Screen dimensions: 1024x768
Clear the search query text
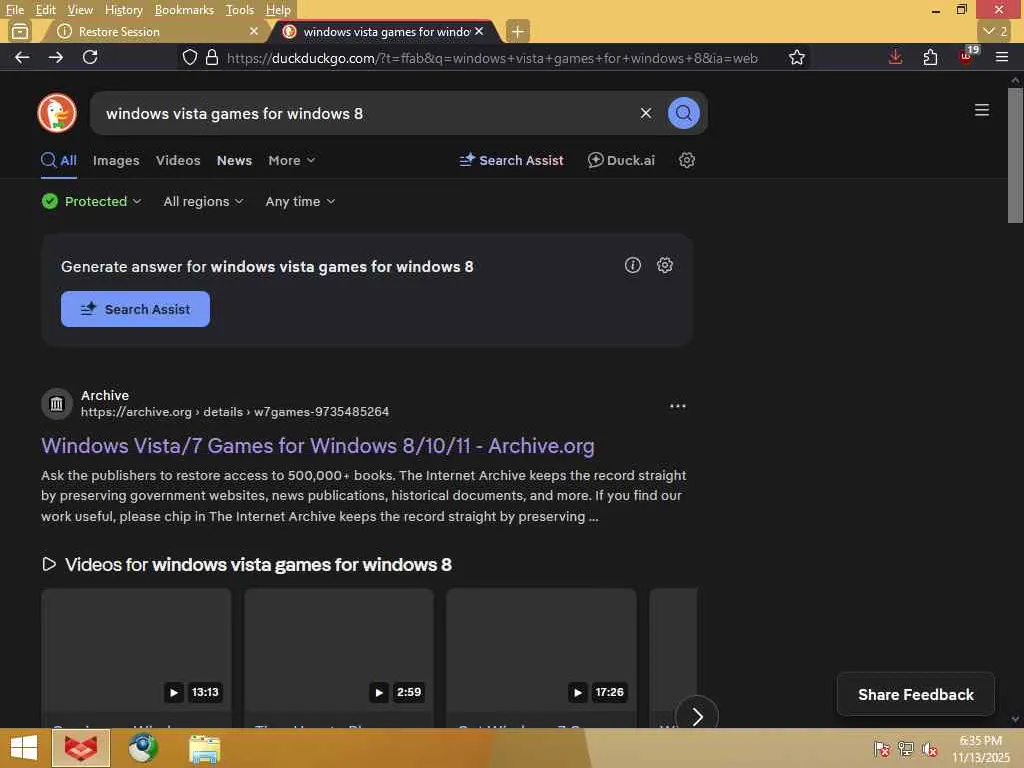click(x=645, y=113)
